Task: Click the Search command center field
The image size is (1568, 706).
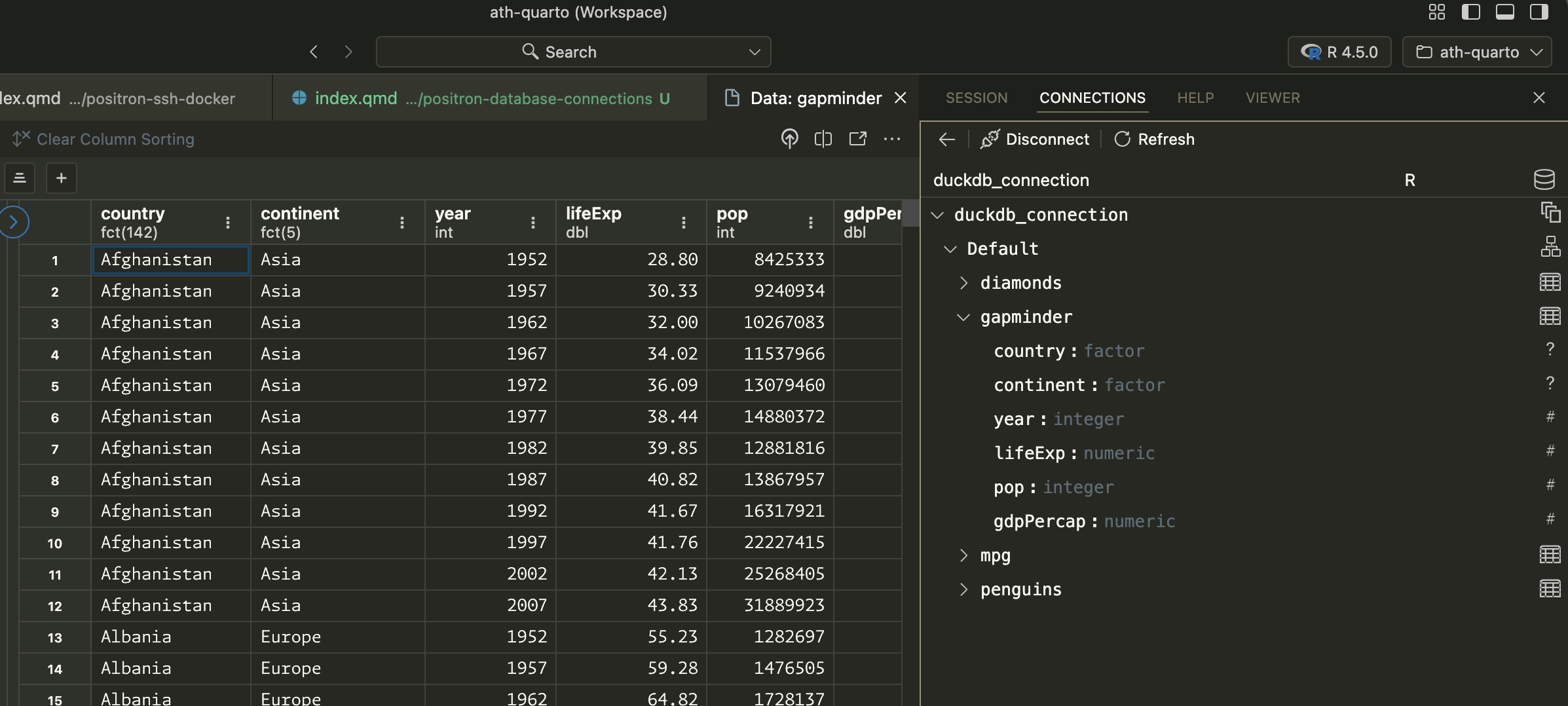Action: coord(573,52)
